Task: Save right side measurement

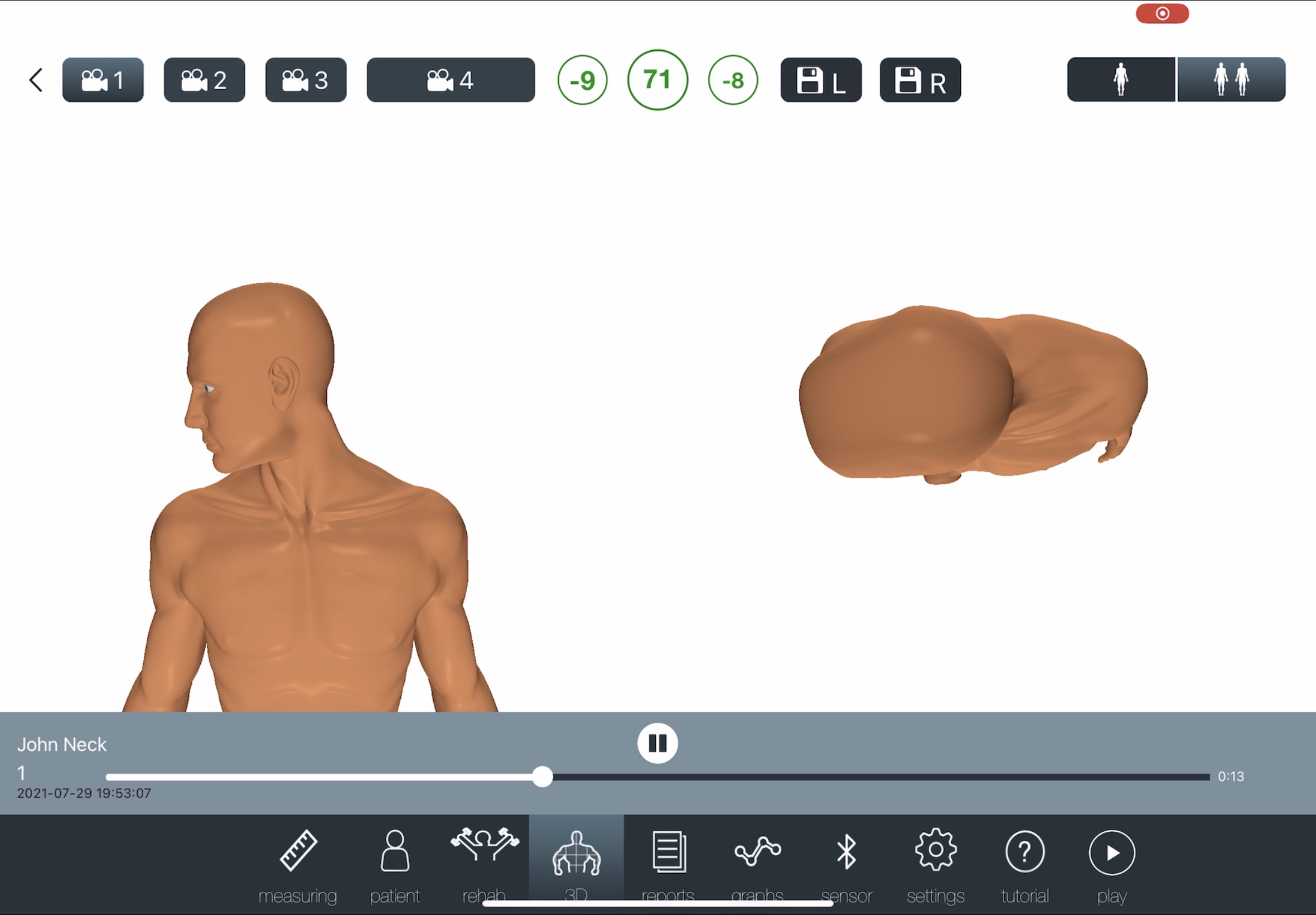Action: 920,80
